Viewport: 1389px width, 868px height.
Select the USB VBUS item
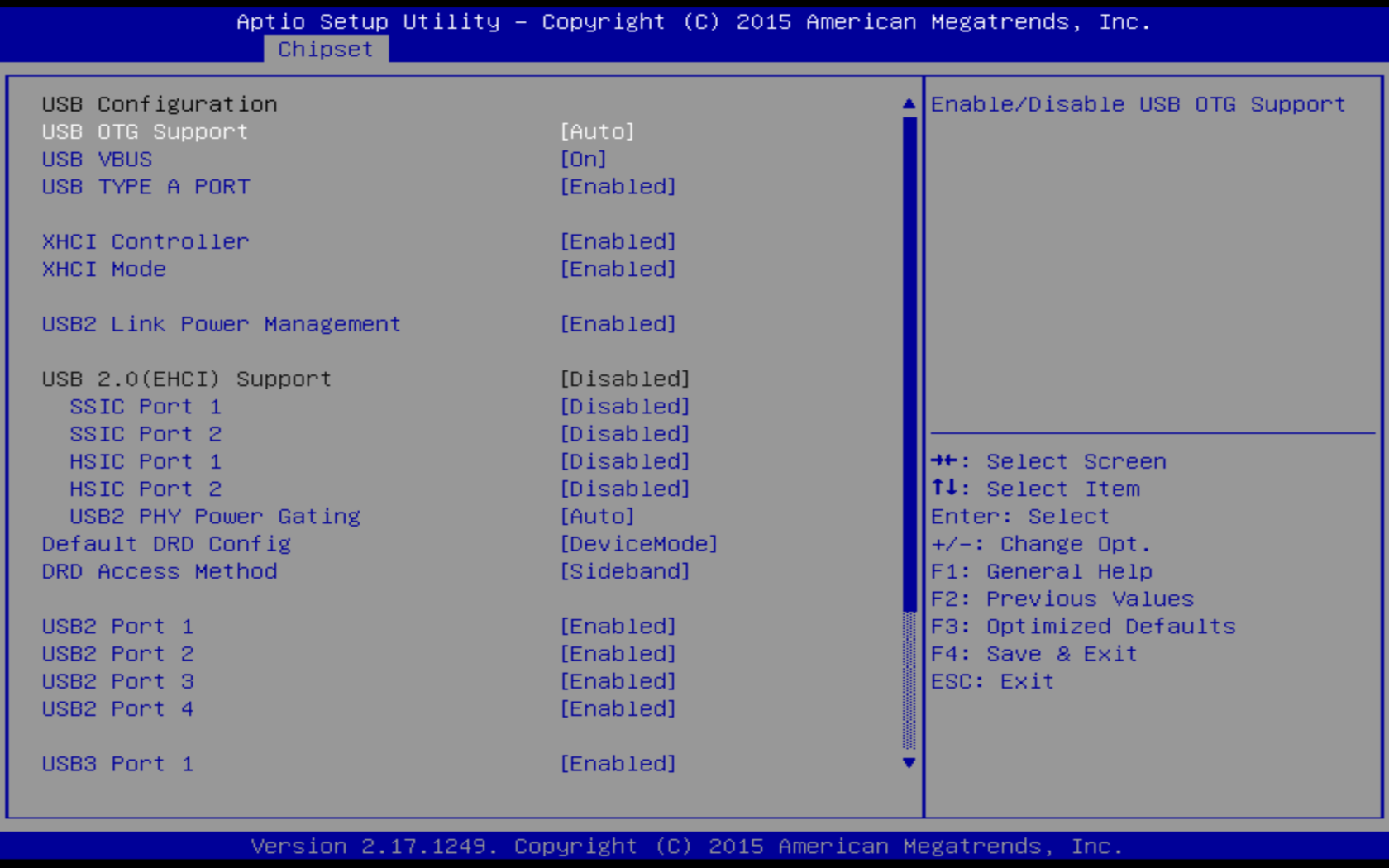(x=97, y=159)
